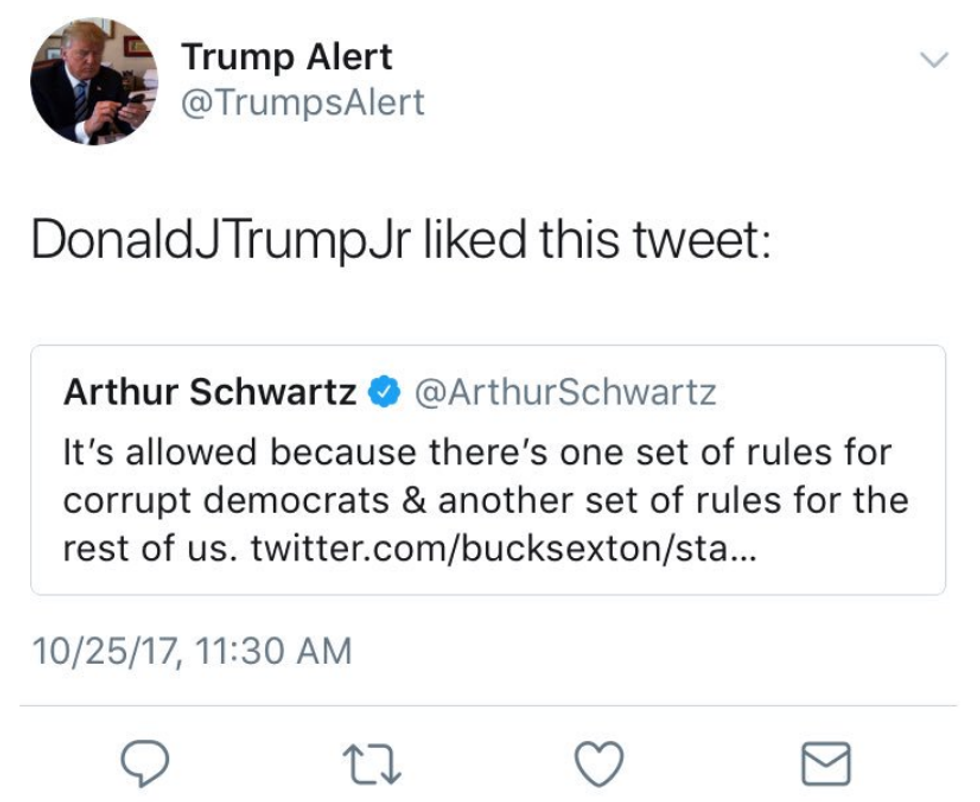Like the tweet with the heart icon
The image size is (980, 802).
pyautogui.click(x=599, y=763)
